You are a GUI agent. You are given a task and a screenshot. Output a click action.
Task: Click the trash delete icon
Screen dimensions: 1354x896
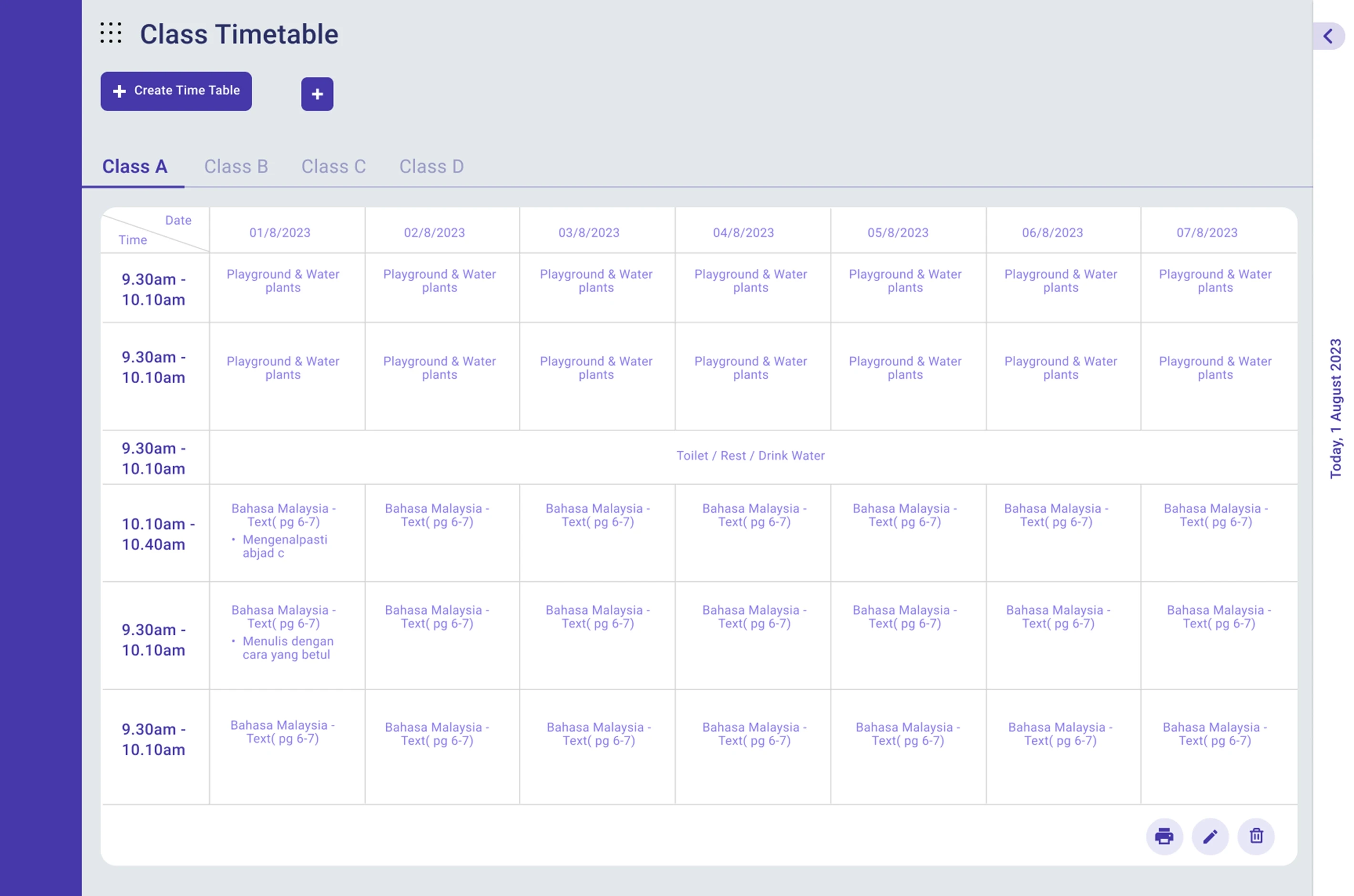[1256, 836]
